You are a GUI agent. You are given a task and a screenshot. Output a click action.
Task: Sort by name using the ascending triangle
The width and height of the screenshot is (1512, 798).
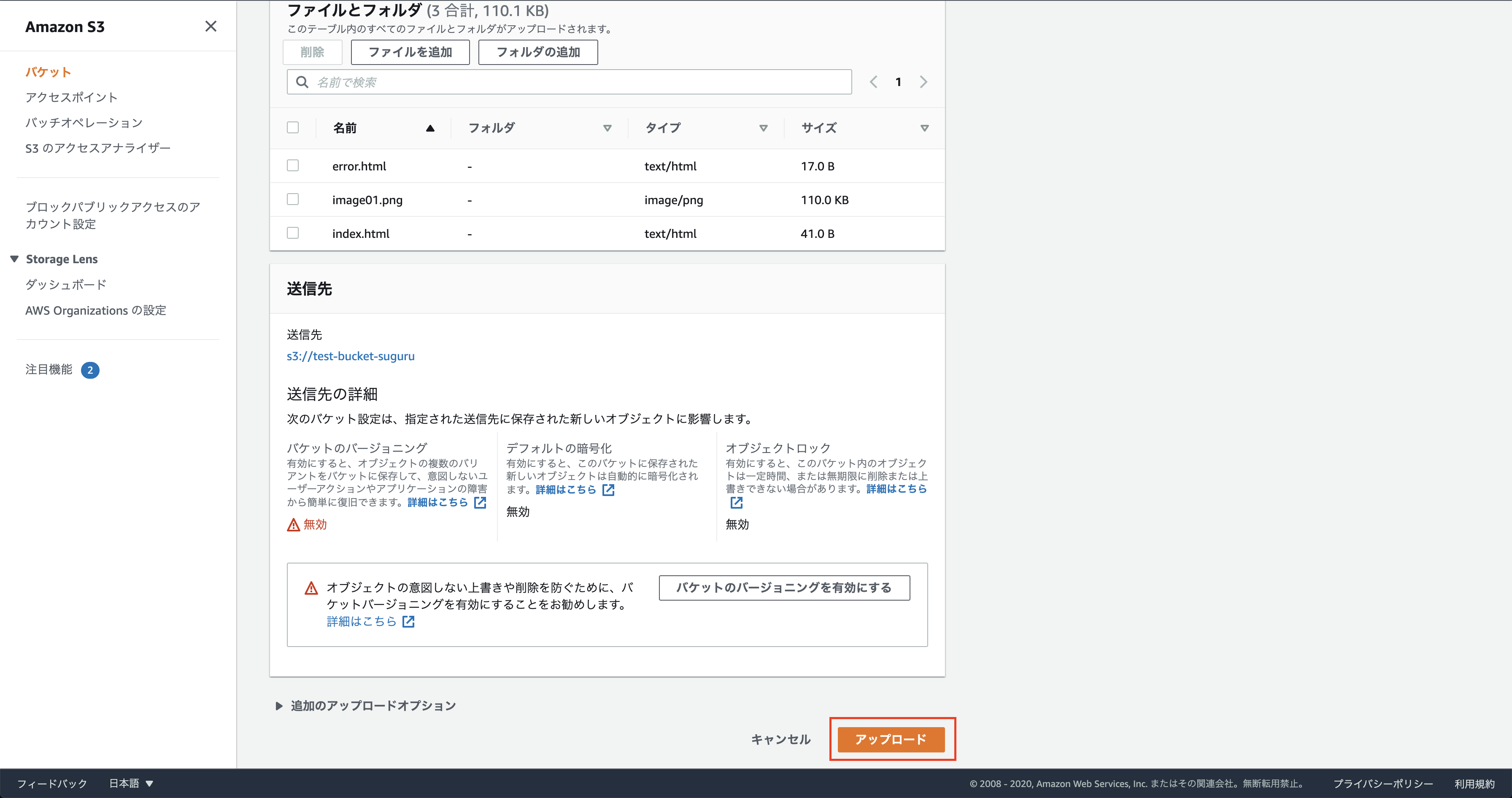pyautogui.click(x=429, y=128)
